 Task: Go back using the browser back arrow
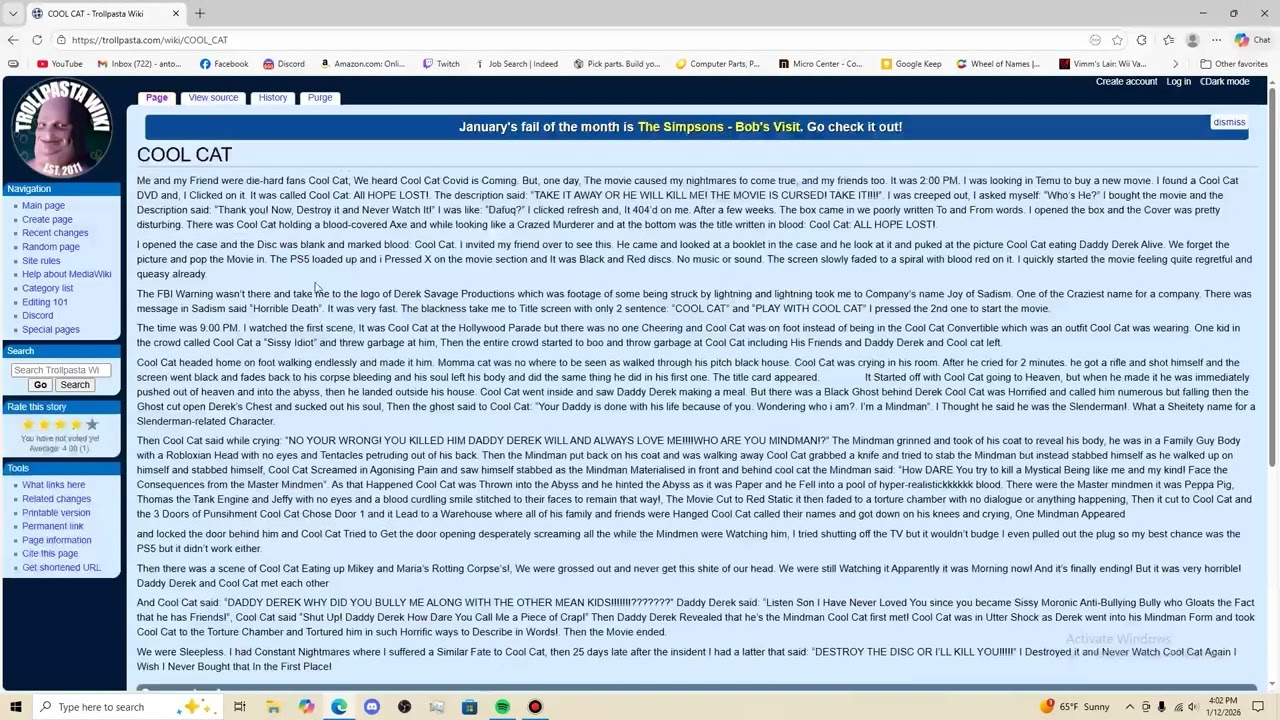pos(13,40)
